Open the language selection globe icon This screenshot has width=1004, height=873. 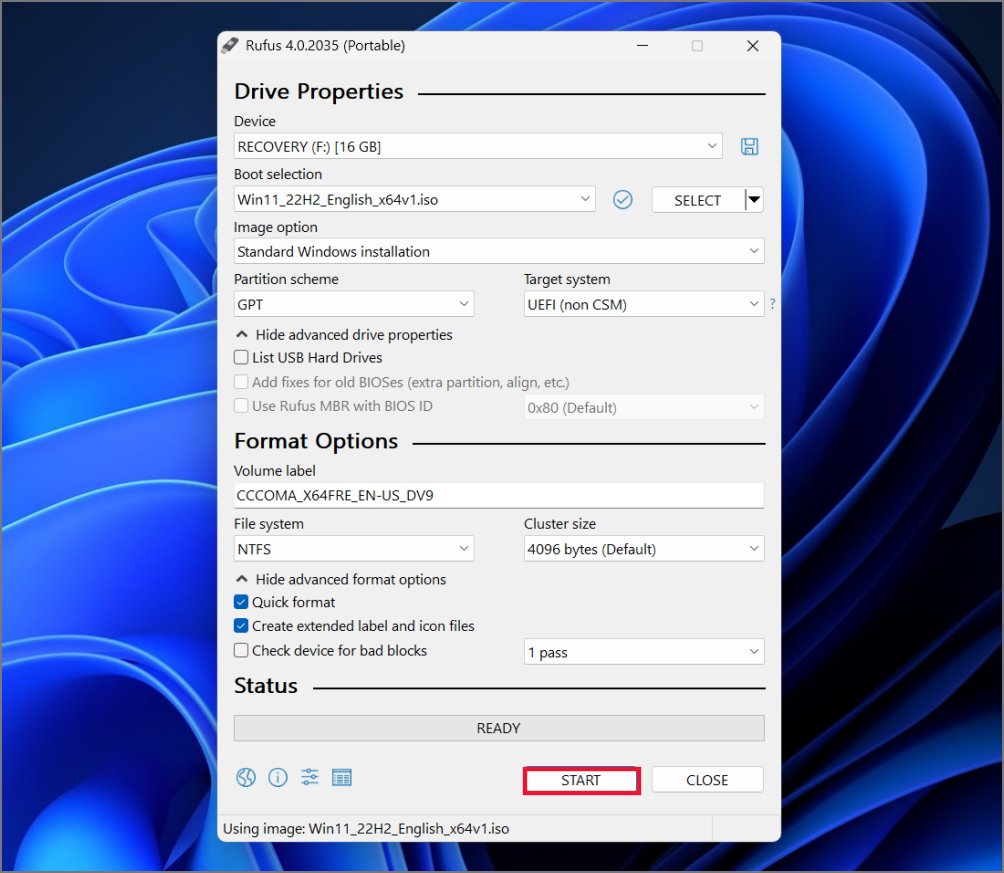pos(245,777)
